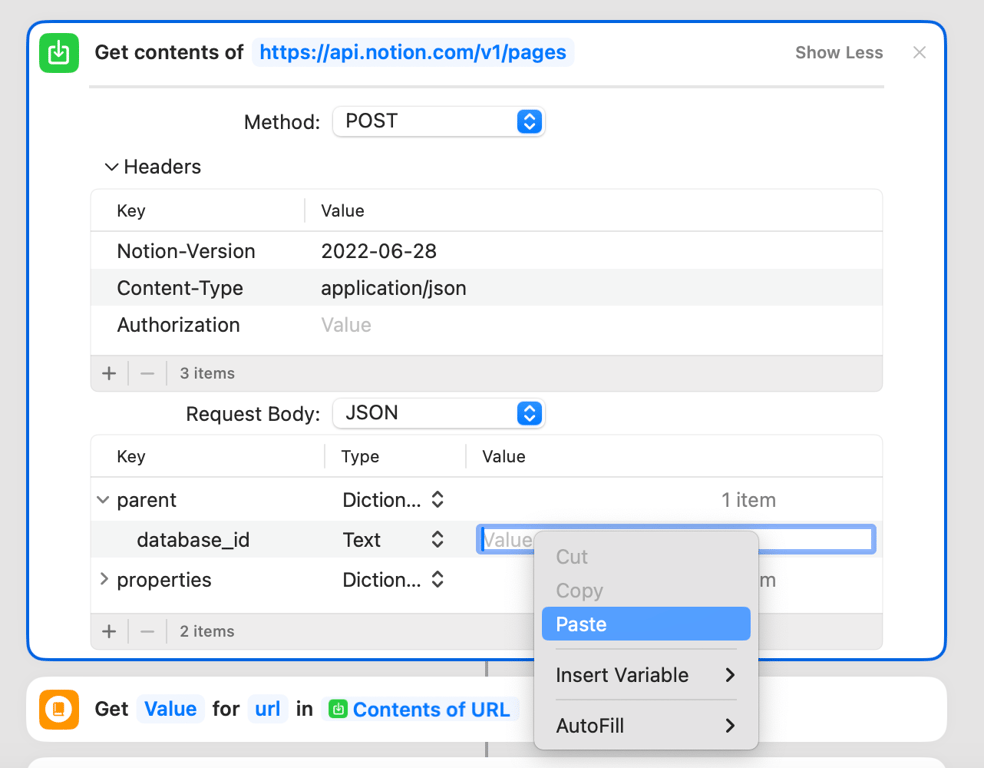Click the api.notion.com pages URL link
Viewport: 984px width, 768px height.
point(413,52)
